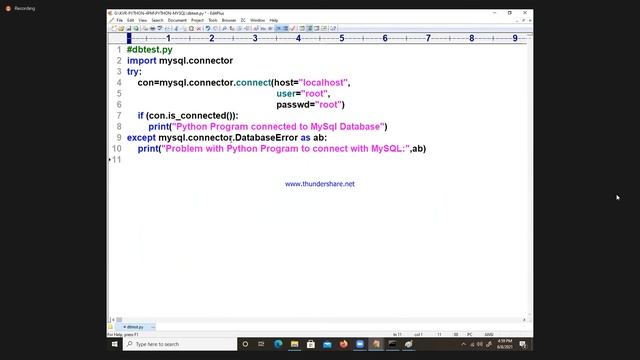
Task: Open the Project menu
Action: [198, 20]
